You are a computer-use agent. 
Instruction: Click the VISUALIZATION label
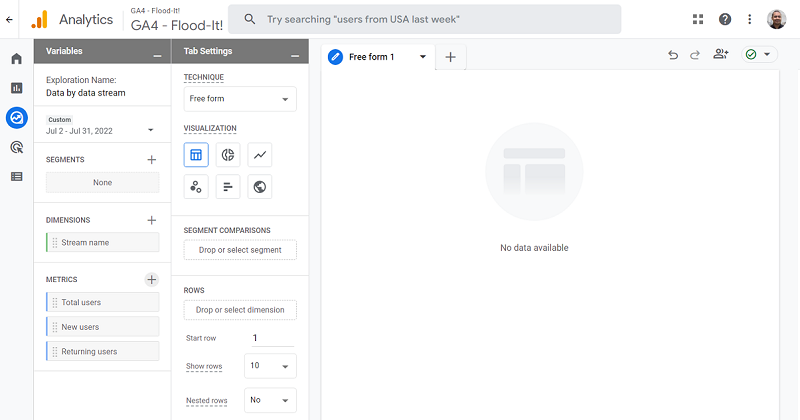coord(210,128)
